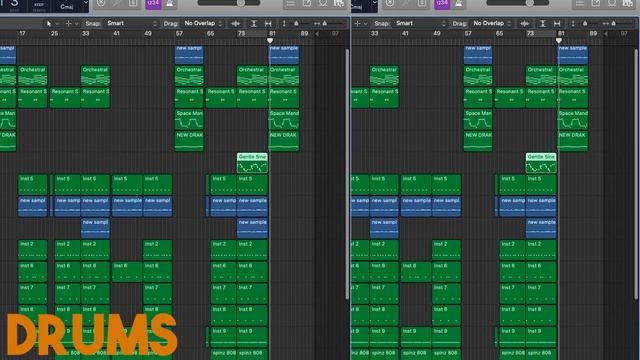Toggle horizontal auto zoom in left window

coord(268,24)
